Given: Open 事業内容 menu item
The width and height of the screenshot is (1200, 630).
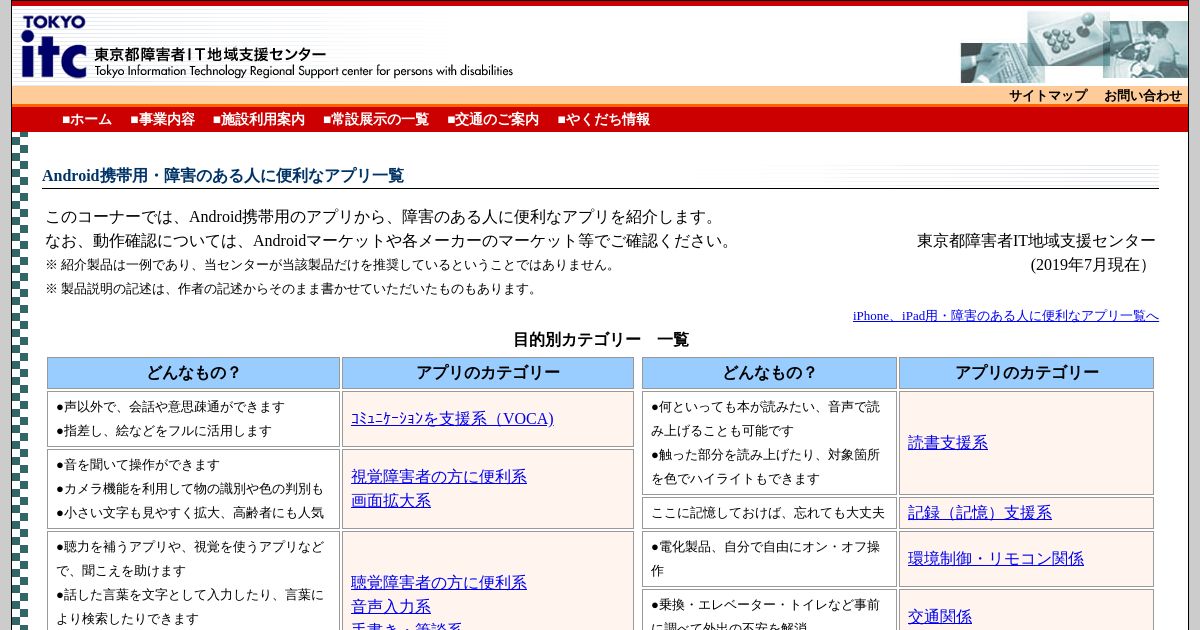Looking at the screenshot, I should point(162,119).
